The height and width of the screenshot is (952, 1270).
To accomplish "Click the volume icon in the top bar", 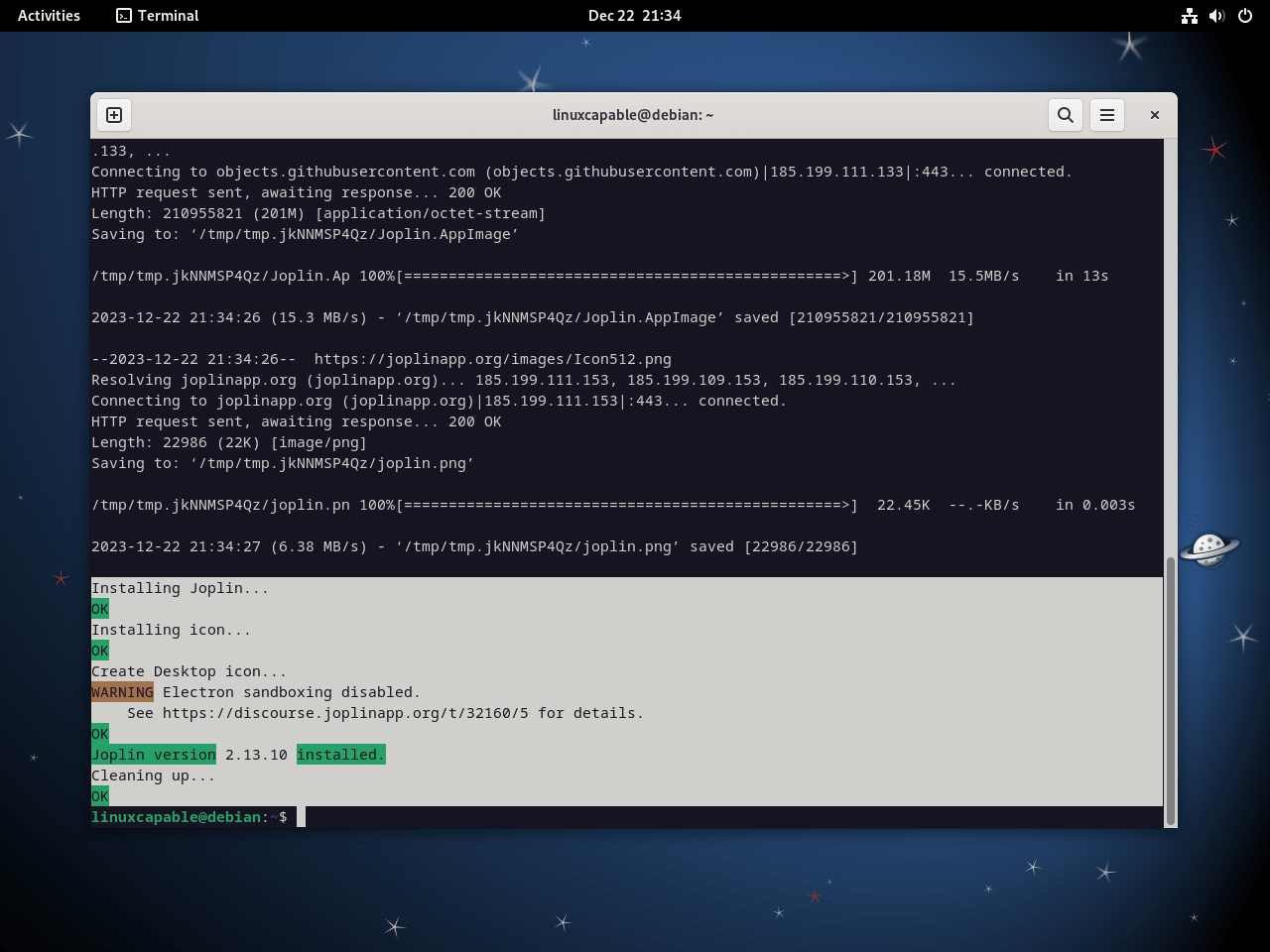I will [x=1217, y=15].
